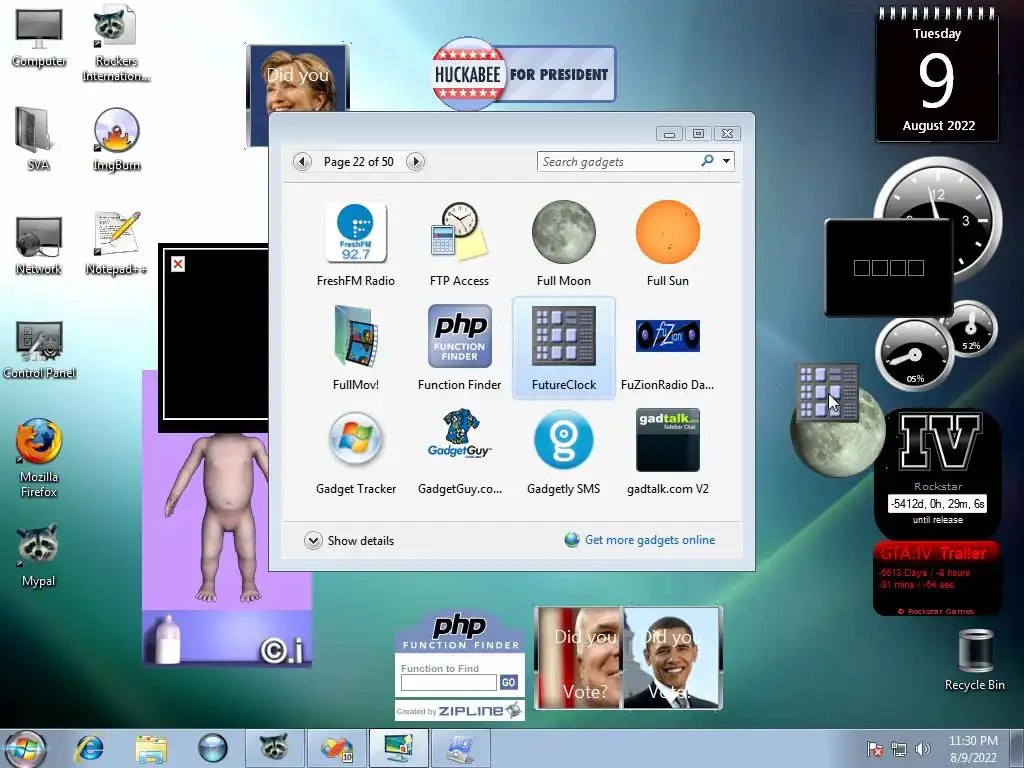The width and height of the screenshot is (1024, 768).
Task: Click the Page 22 of 50 label
Action: (359, 162)
